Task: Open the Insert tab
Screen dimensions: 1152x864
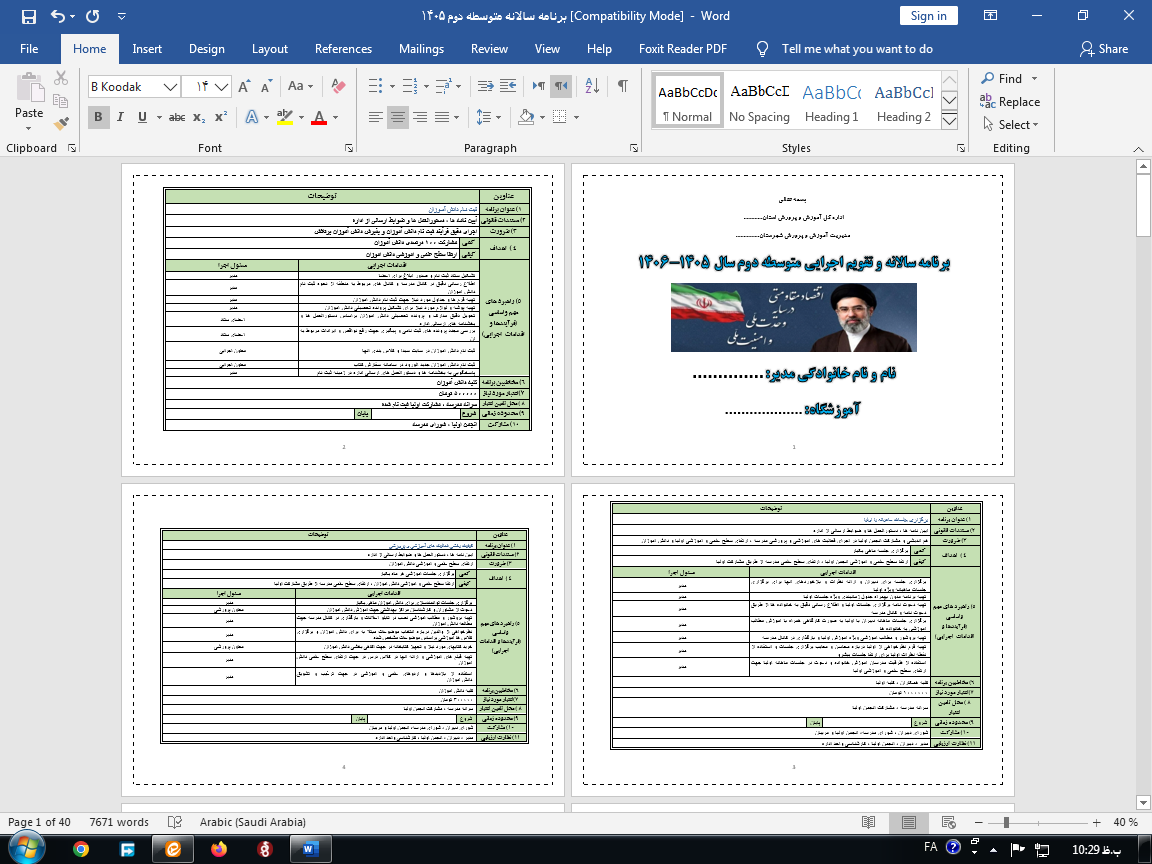Action: coord(147,48)
